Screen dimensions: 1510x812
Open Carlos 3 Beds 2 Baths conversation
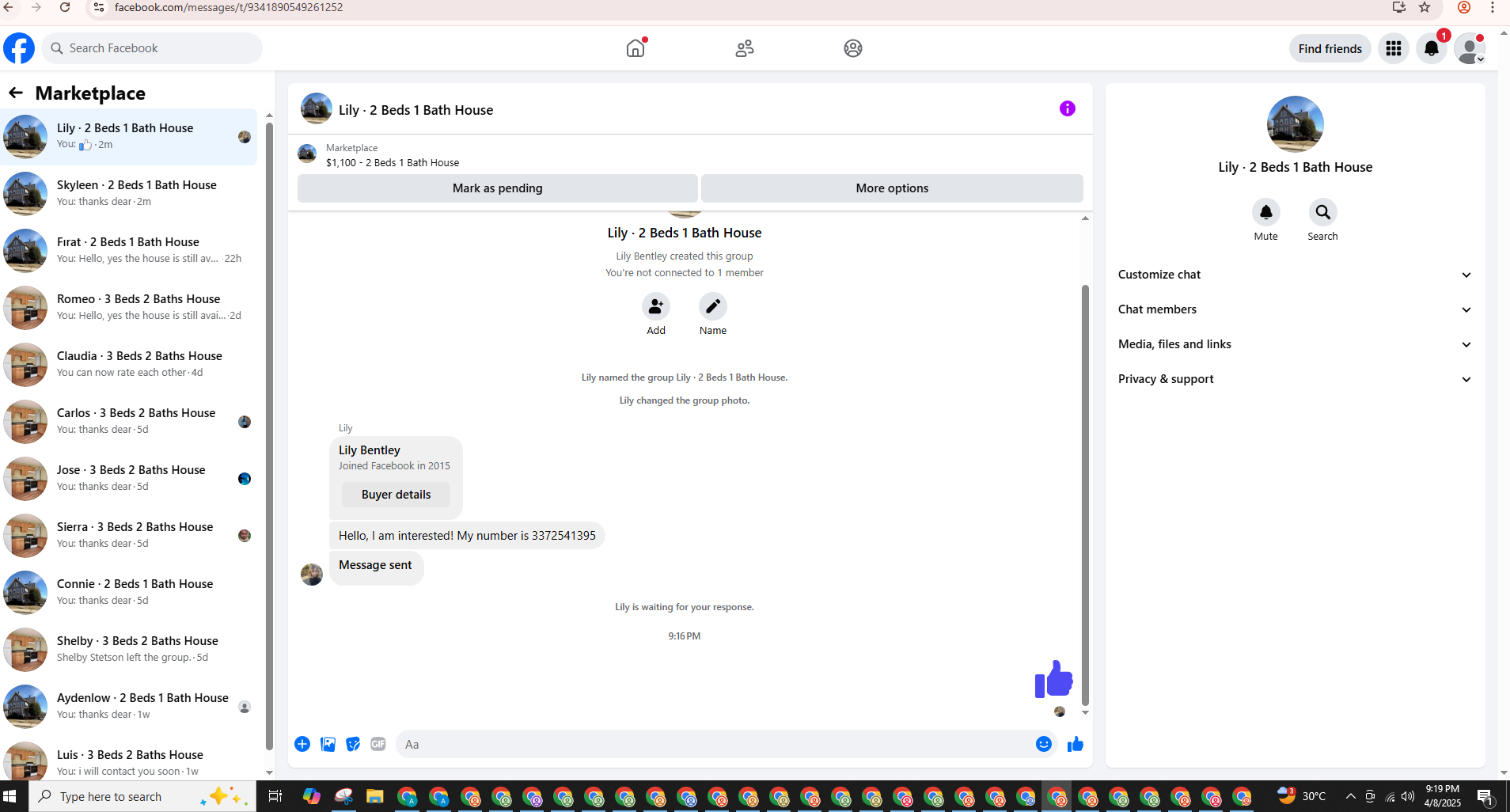(x=129, y=421)
